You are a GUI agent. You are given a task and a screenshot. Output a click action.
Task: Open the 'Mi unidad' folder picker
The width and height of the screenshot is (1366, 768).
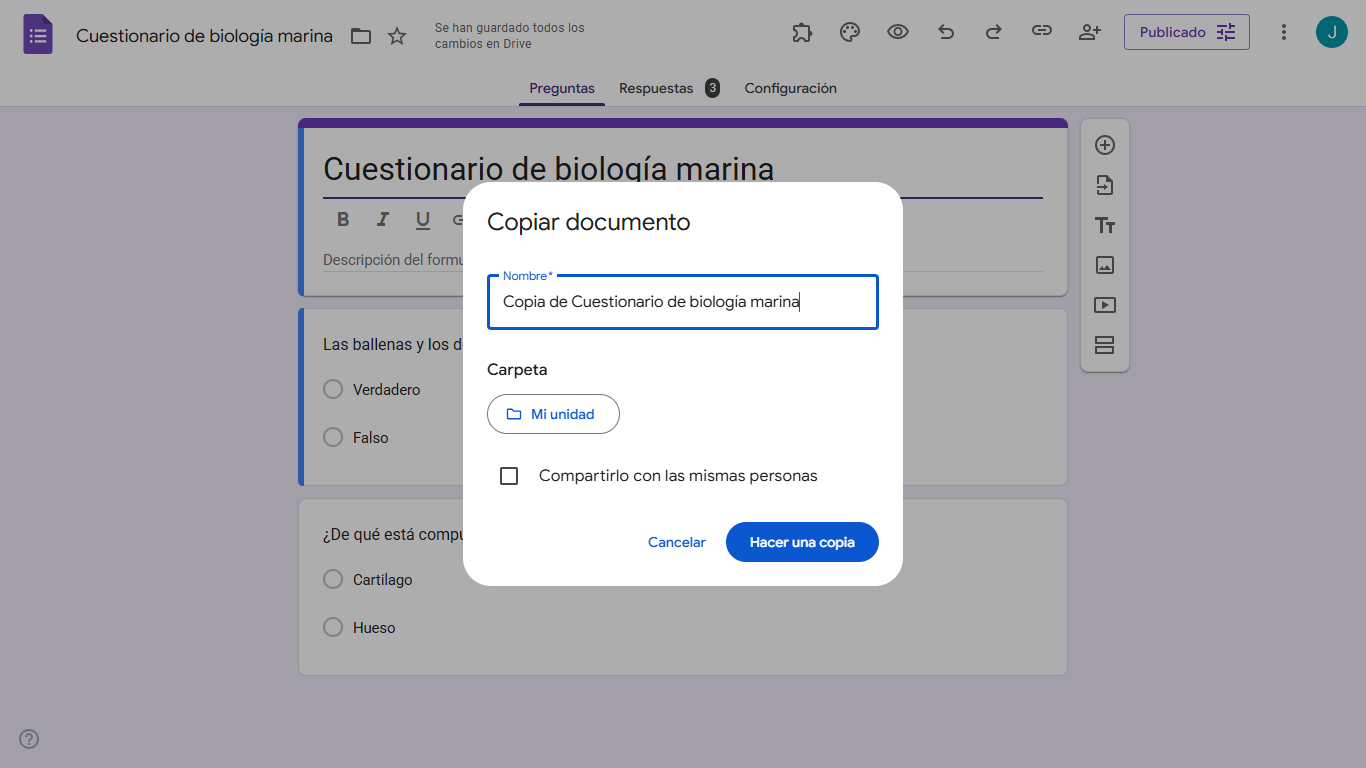[553, 414]
